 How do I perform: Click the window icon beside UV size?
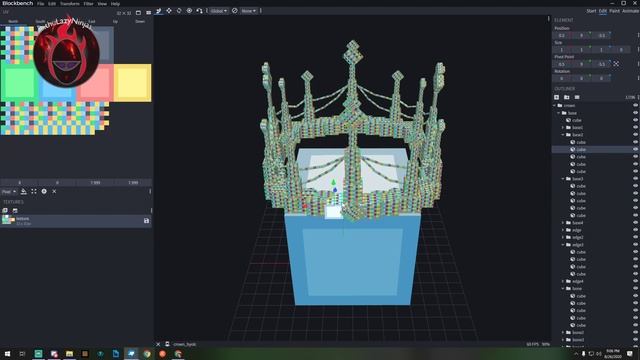138,13
